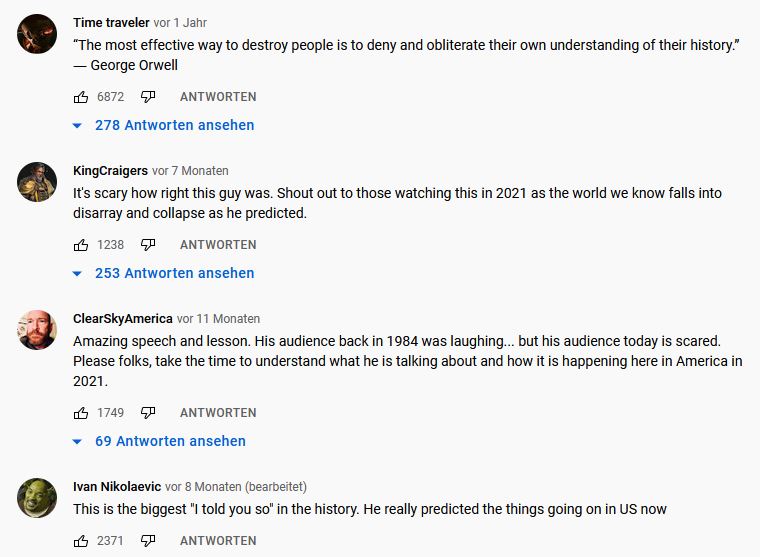Dislike the Time traveler comment

[148, 97]
